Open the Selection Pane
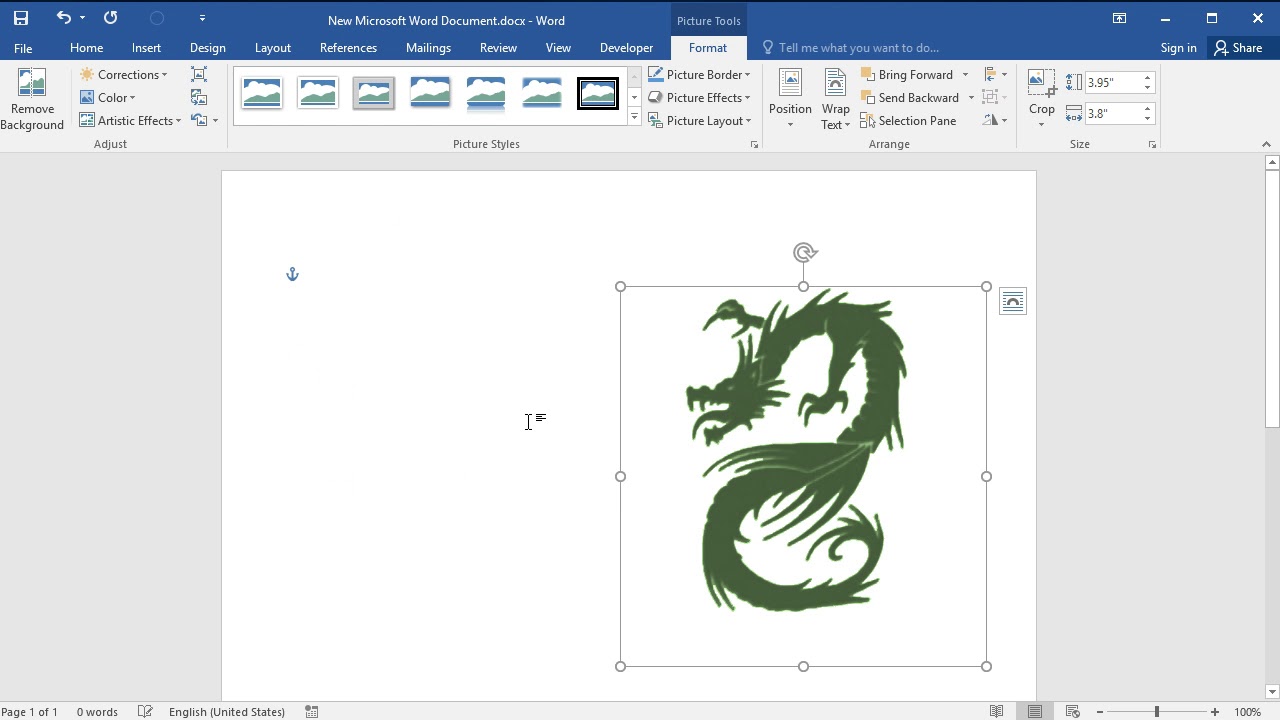This screenshot has height=720, width=1280. click(x=908, y=120)
